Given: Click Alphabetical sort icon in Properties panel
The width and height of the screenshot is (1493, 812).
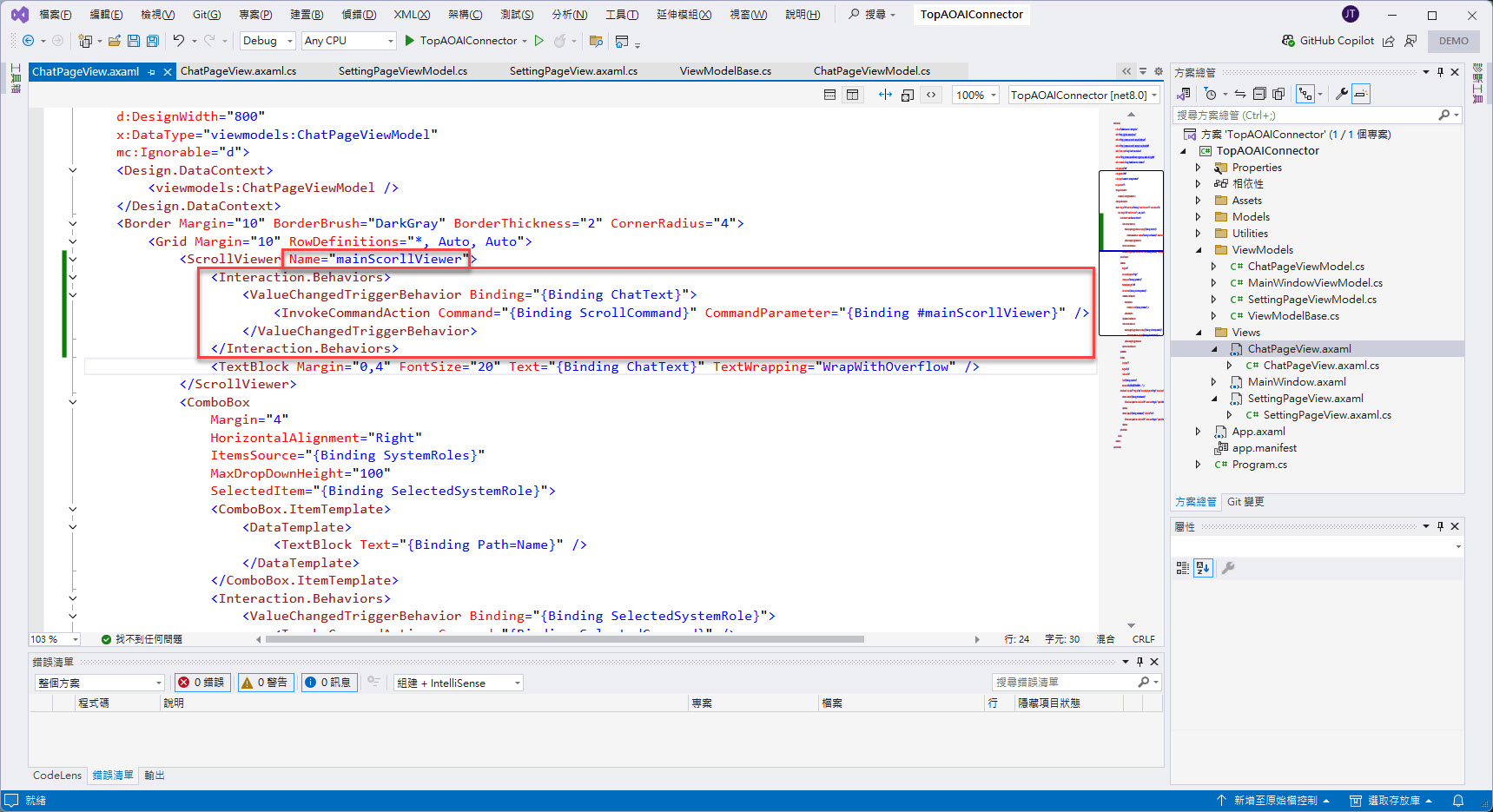Looking at the screenshot, I should coord(1203,568).
